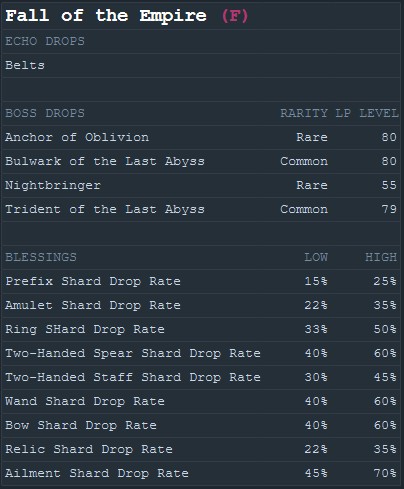404x489 pixels.
Task: Select Prefix Shard Drop Rate blessing
Action: [201, 281]
